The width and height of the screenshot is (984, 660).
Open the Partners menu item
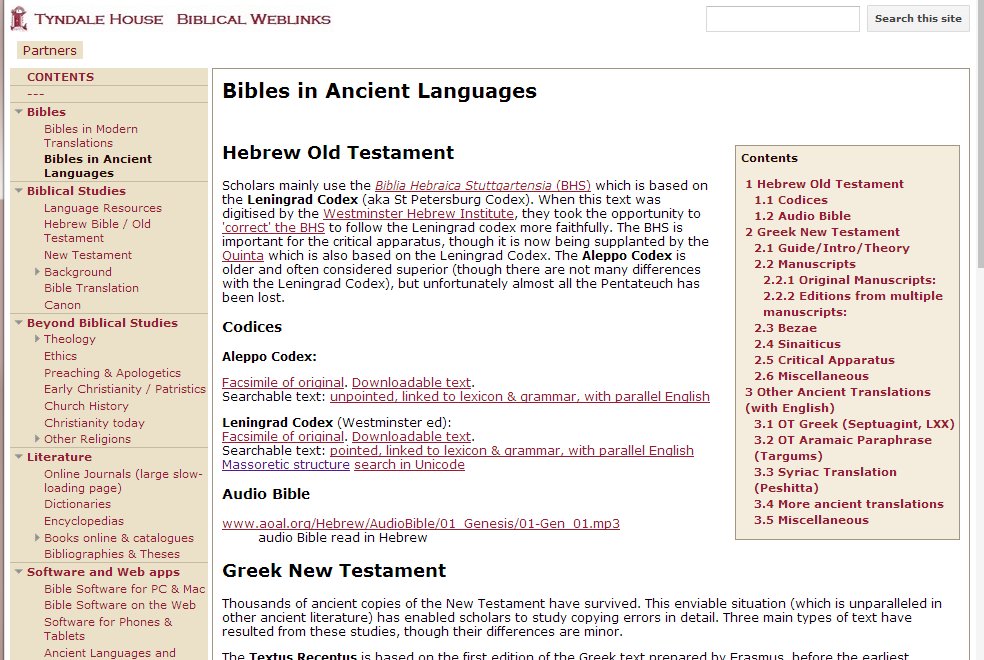point(50,50)
